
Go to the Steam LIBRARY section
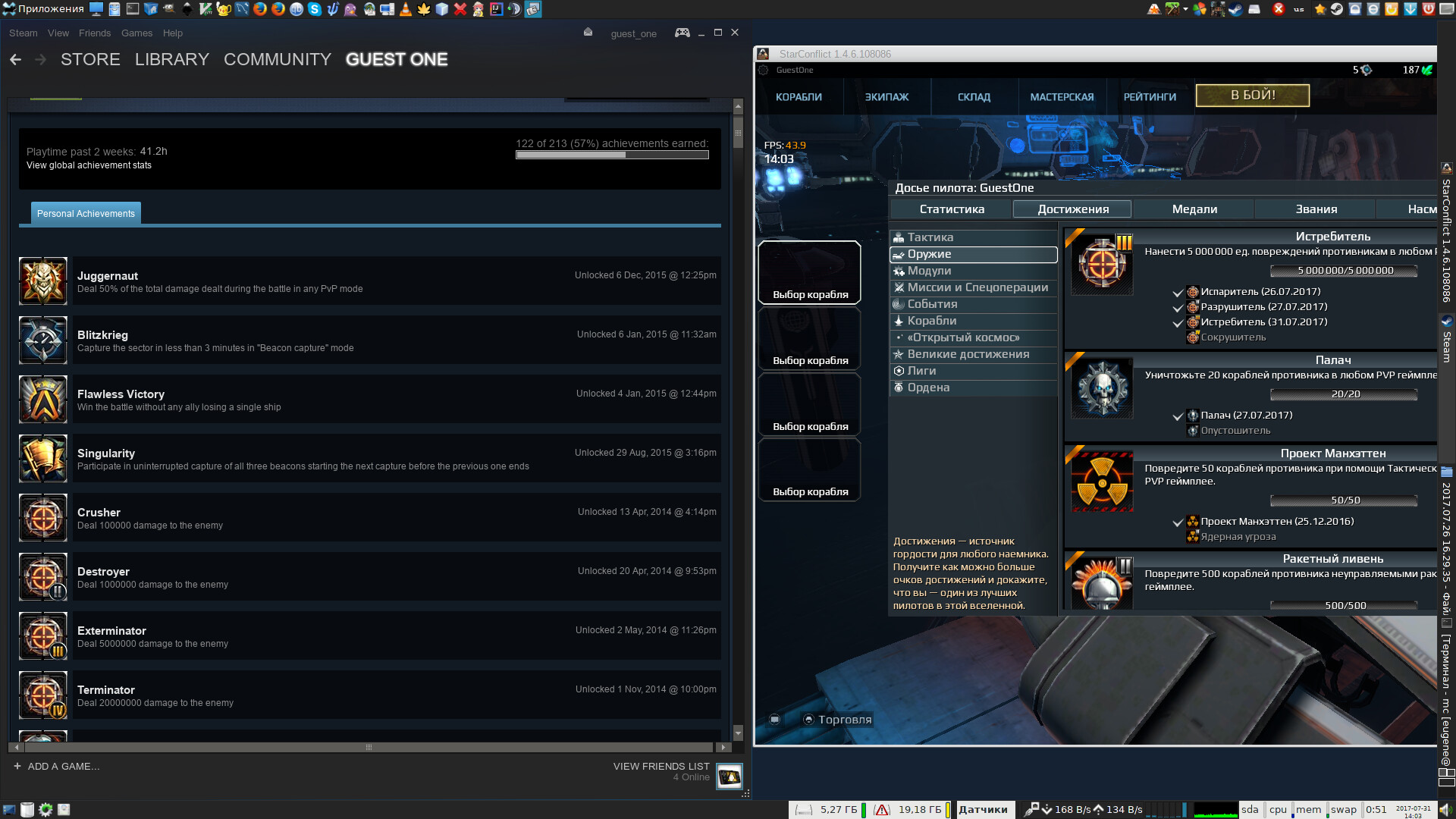[172, 59]
